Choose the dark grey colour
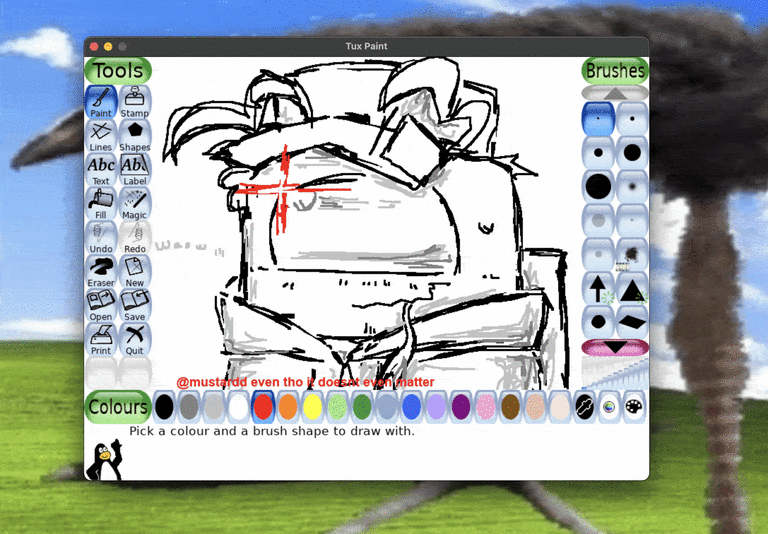This screenshot has height=534, width=768. (189, 407)
